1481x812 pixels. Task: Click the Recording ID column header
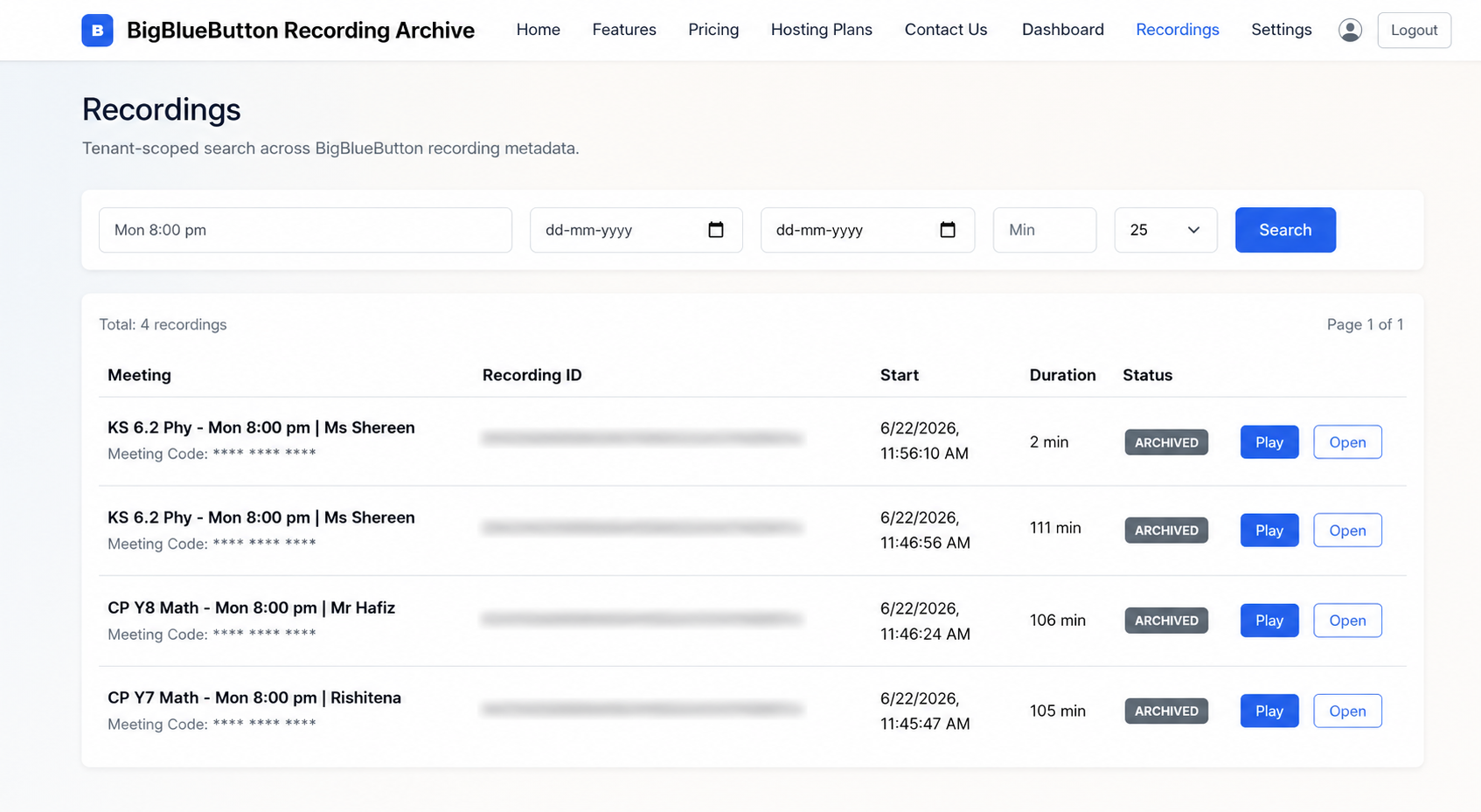(x=532, y=375)
